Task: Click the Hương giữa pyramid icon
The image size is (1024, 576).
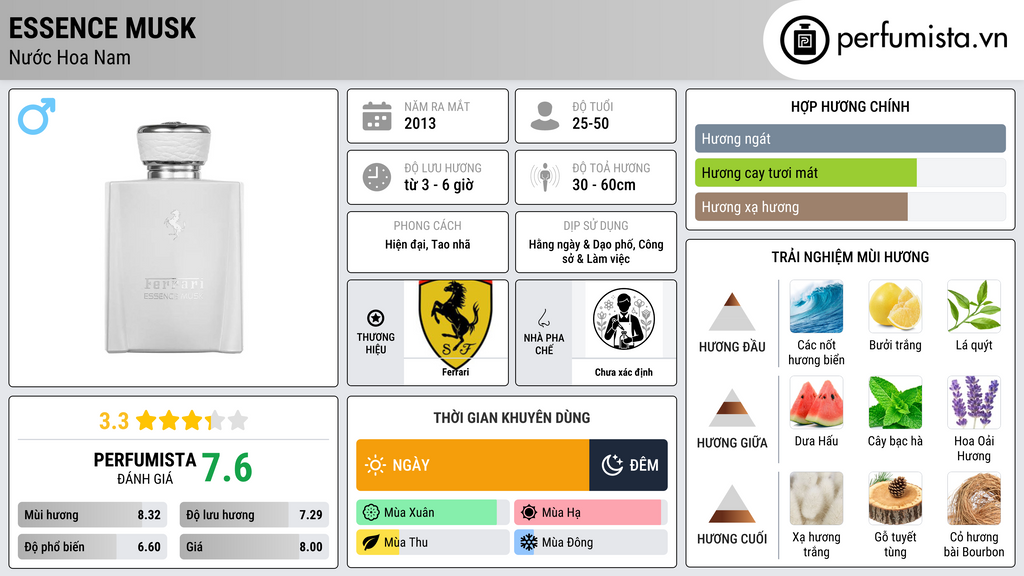Action: pyautogui.click(x=732, y=408)
